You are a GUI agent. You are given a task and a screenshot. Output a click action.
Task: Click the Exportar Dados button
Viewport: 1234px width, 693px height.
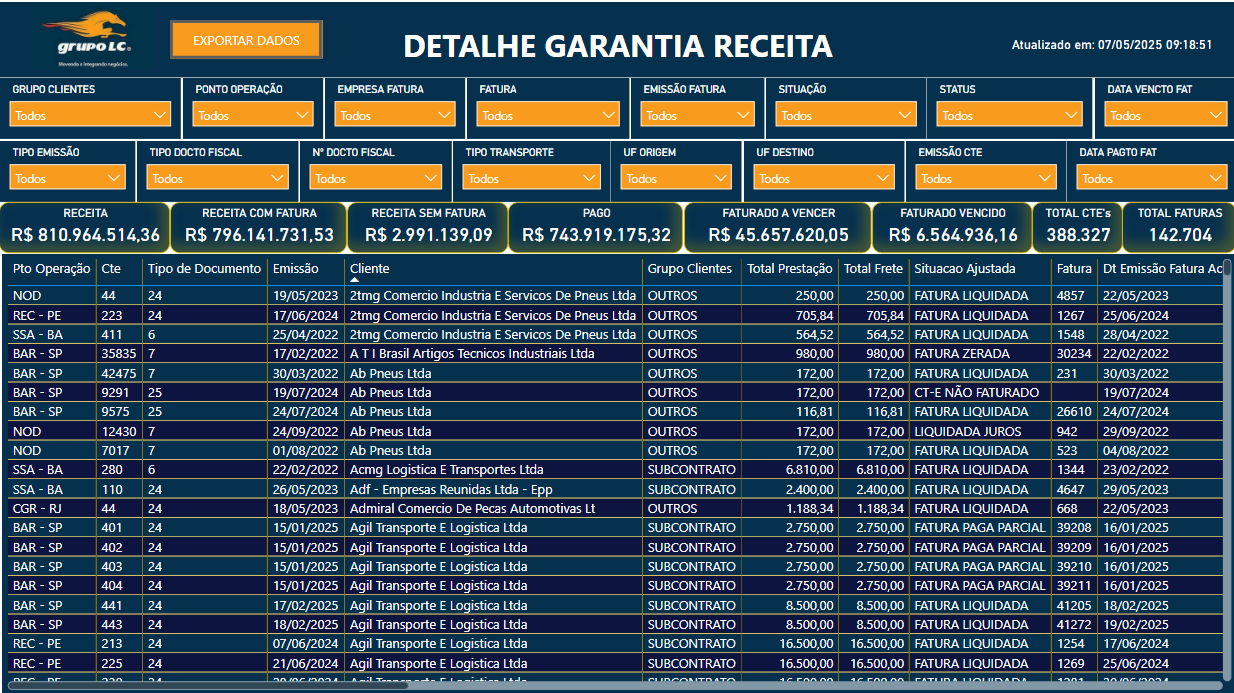(246, 40)
